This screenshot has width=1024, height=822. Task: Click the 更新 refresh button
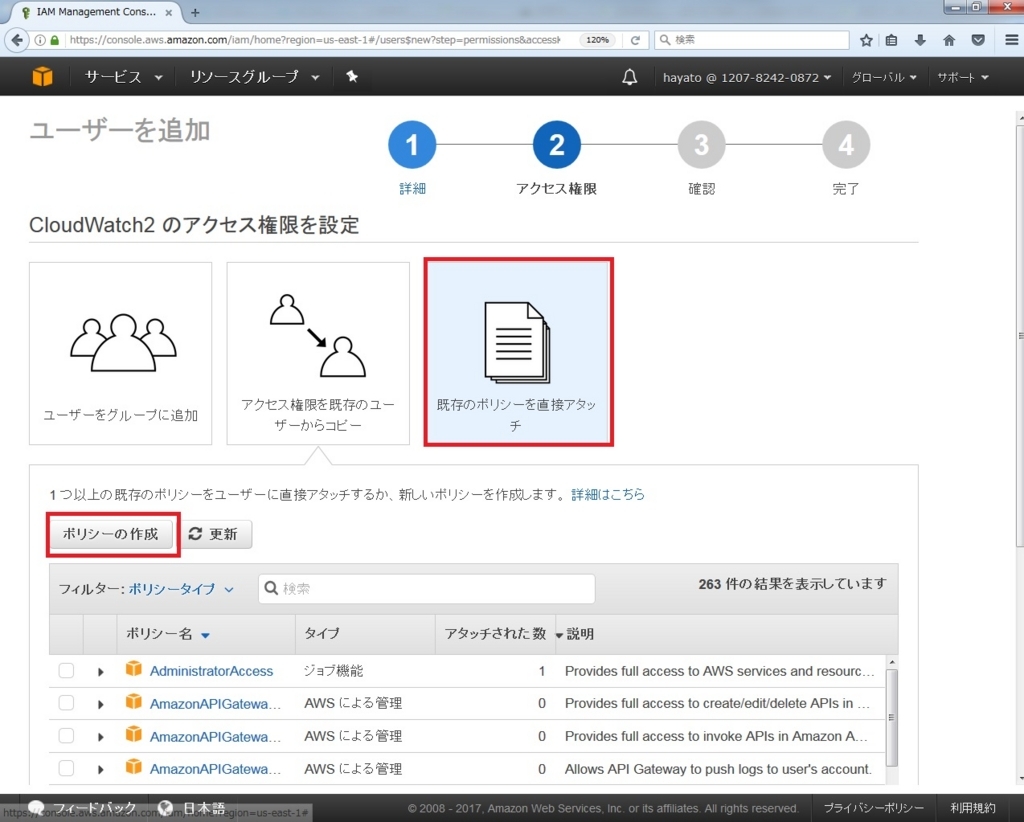click(x=213, y=534)
